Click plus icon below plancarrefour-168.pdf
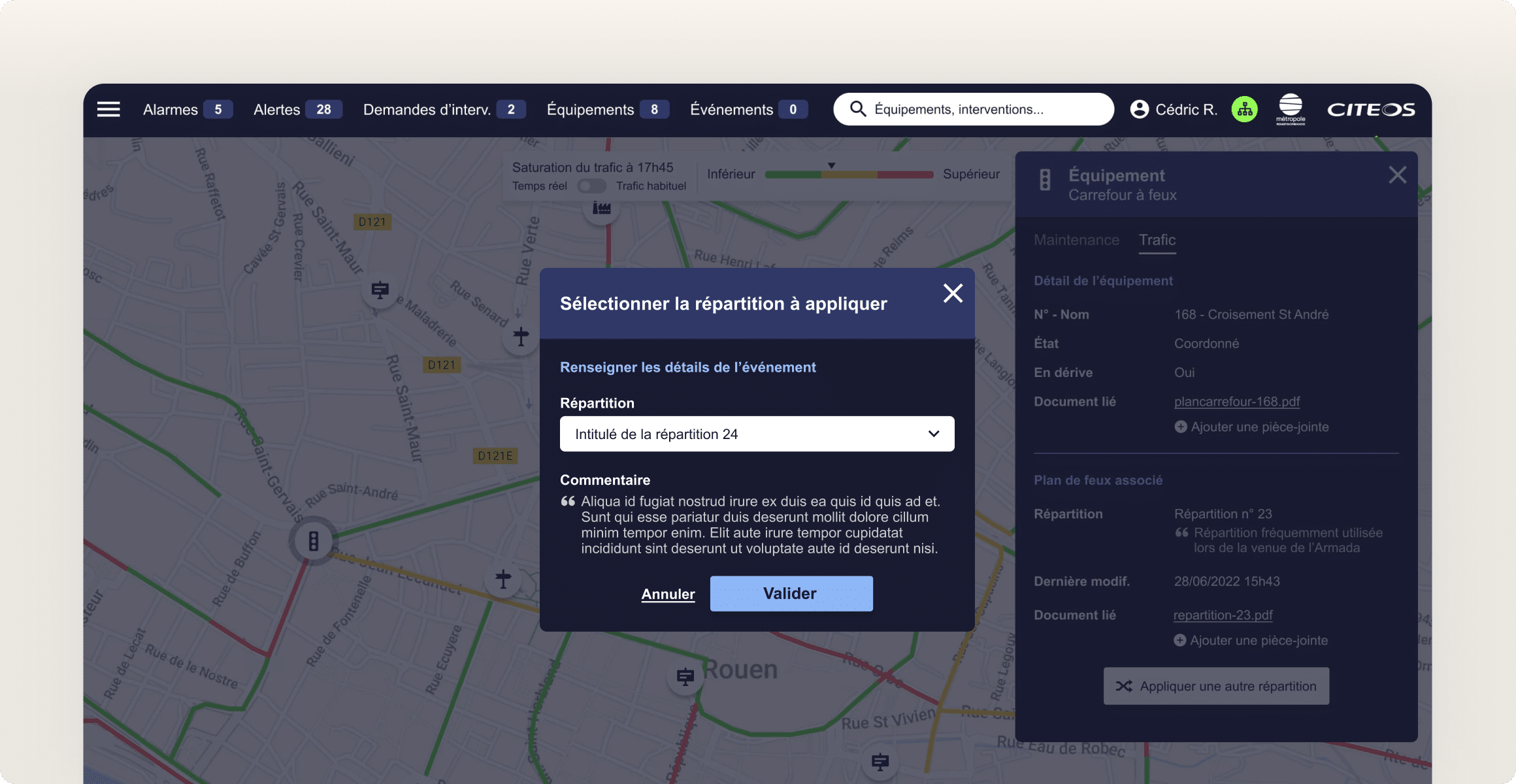Viewport: 1516px width, 784px height. click(x=1180, y=427)
